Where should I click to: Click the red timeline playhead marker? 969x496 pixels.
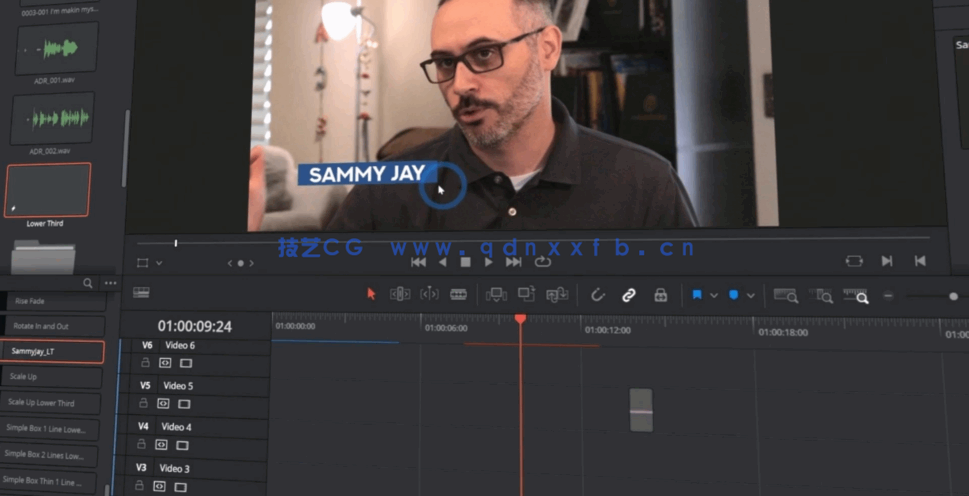pyautogui.click(x=520, y=319)
